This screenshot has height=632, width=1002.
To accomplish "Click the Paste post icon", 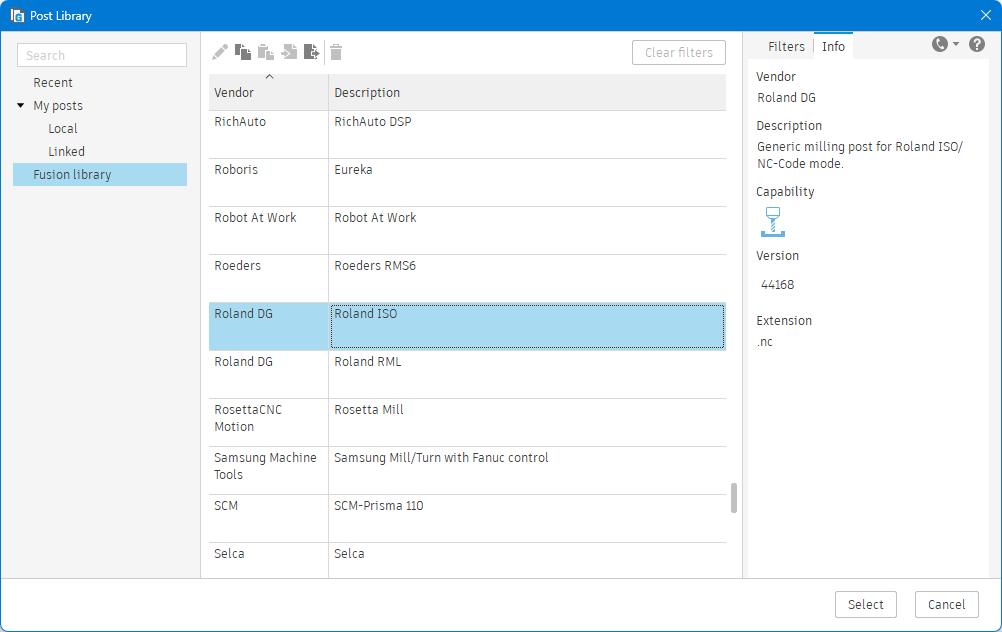I will pyautogui.click(x=266, y=52).
